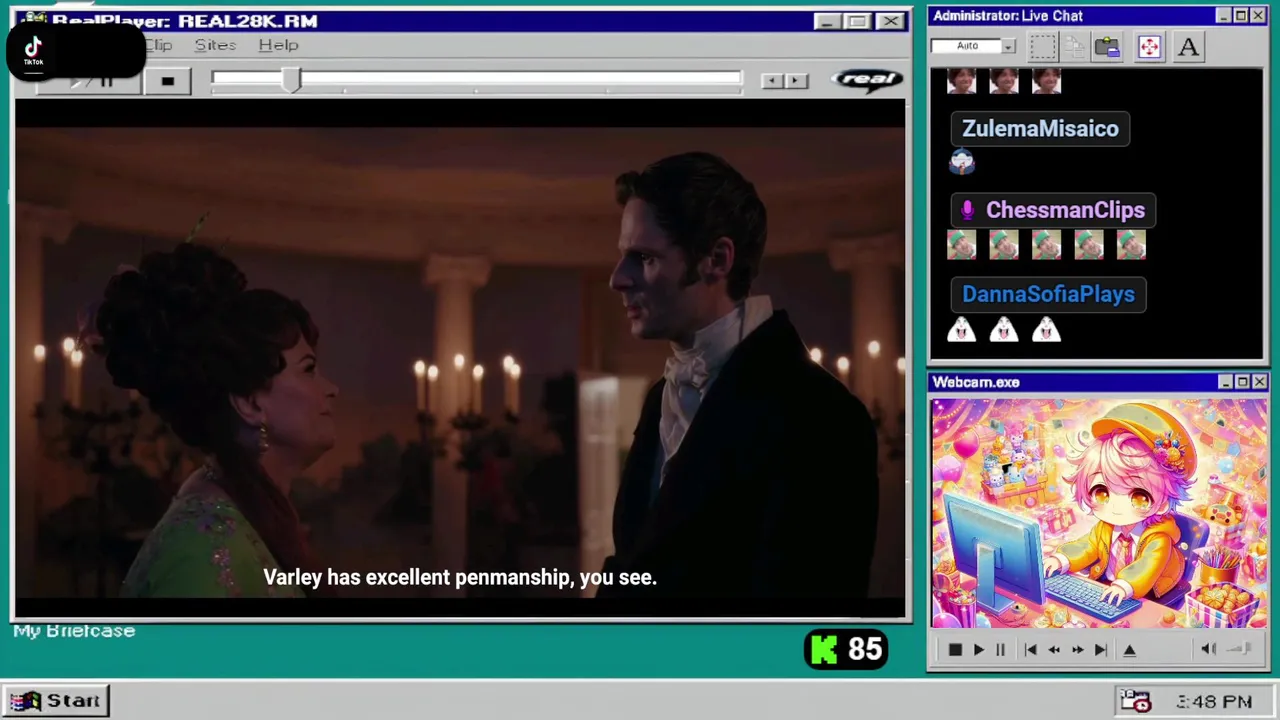Open the Help menu in RealPlayer
The height and width of the screenshot is (720, 1280).
pyautogui.click(x=278, y=45)
